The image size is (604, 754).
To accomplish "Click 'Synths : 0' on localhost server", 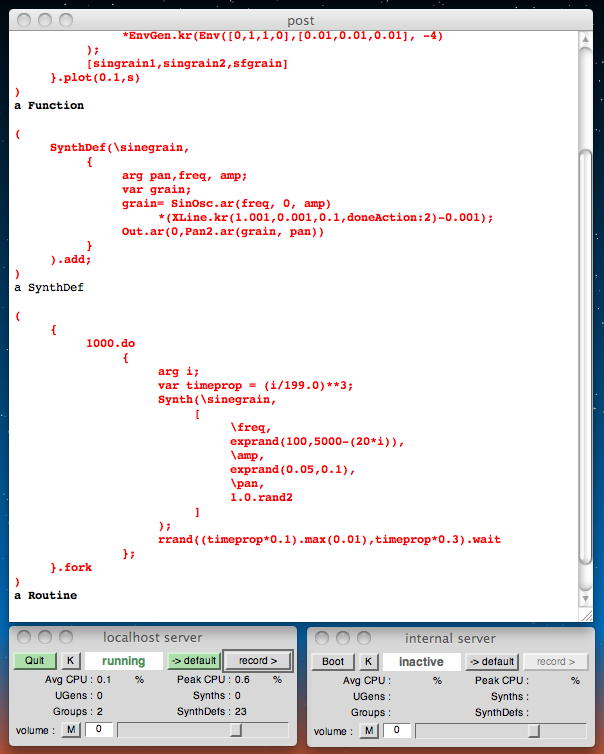I will click(217, 695).
